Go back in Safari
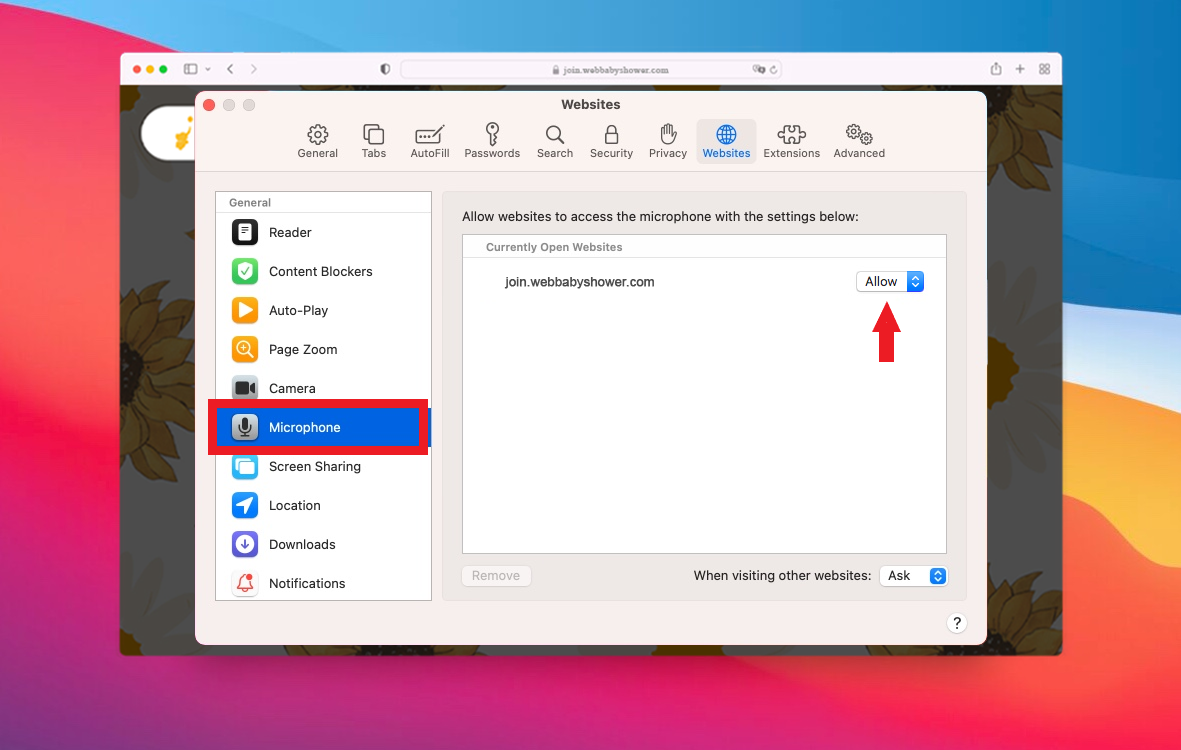This screenshot has height=750, width=1181. (230, 69)
